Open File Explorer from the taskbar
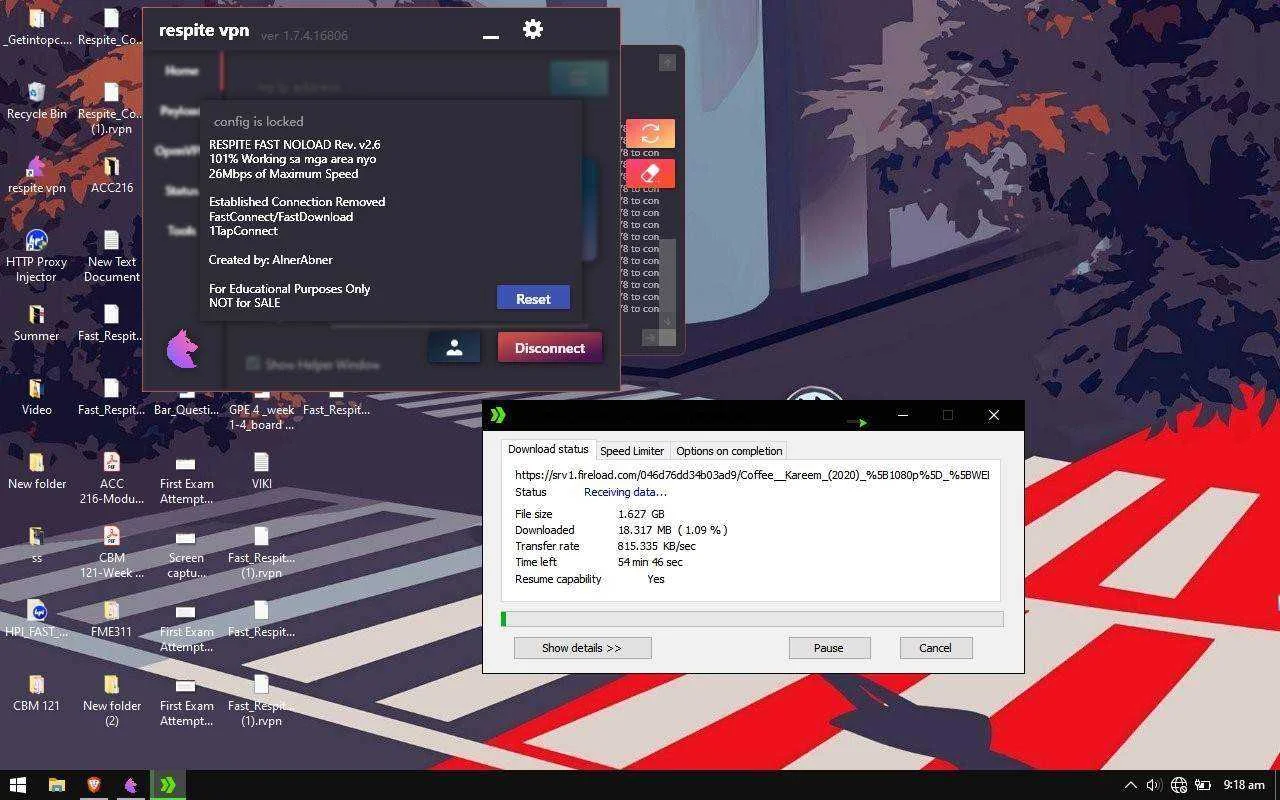 [56, 785]
